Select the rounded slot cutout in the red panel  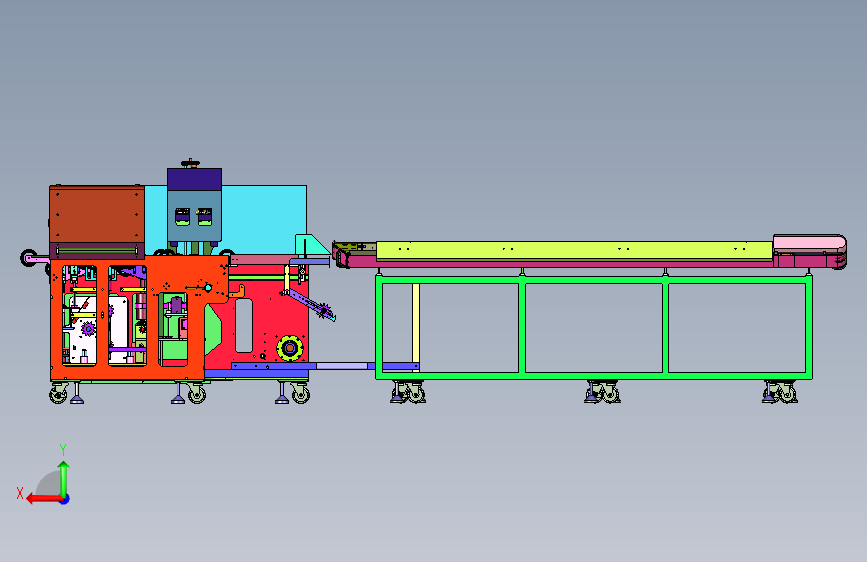pyautogui.click(x=244, y=325)
